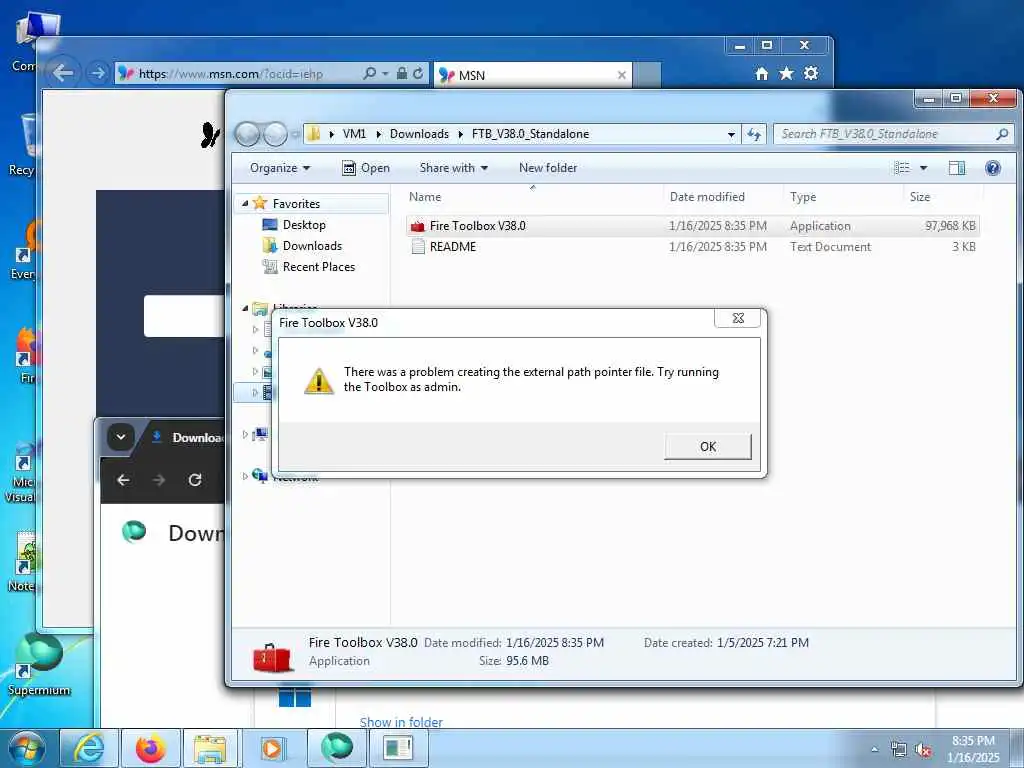Click the change view icon in Explorer
The image size is (1024, 768).
pyautogui.click(x=902, y=168)
